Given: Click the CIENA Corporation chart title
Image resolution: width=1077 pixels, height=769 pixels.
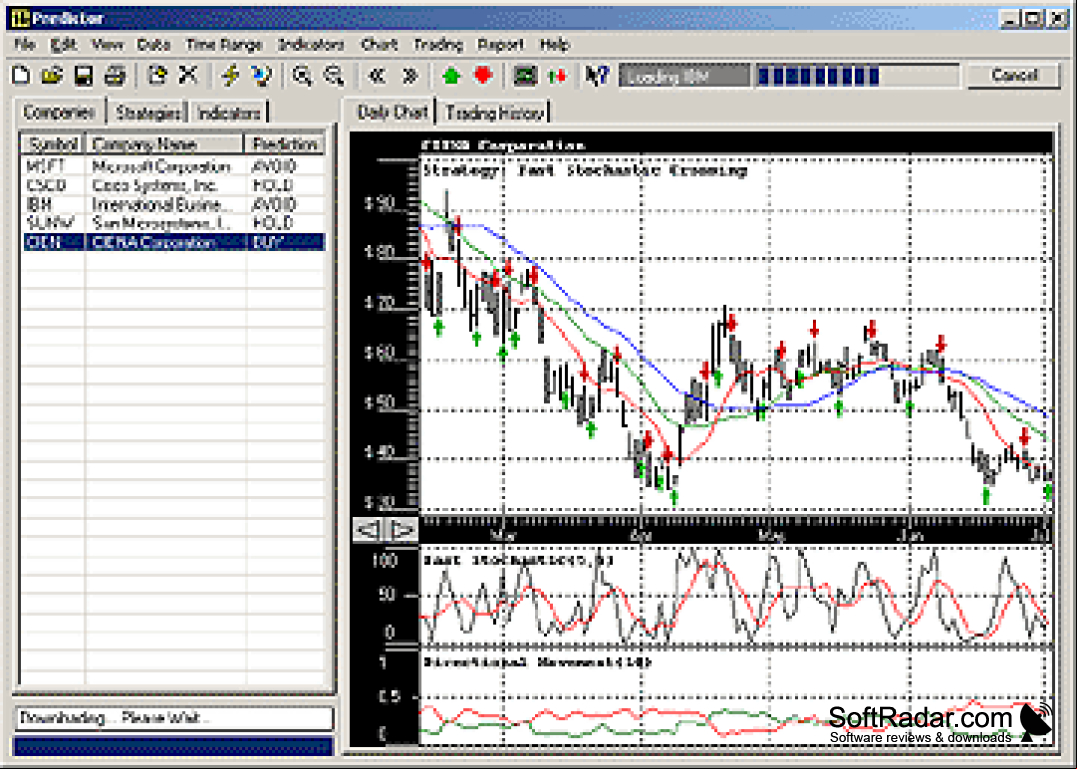Looking at the screenshot, I should coord(502,145).
